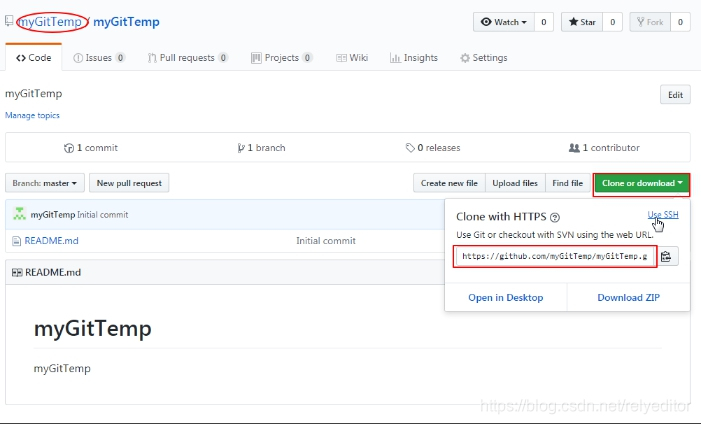Switch to the Issues tab
The width and height of the screenshot is (701, 424).
pyautogui.click(x=99, y=58)
